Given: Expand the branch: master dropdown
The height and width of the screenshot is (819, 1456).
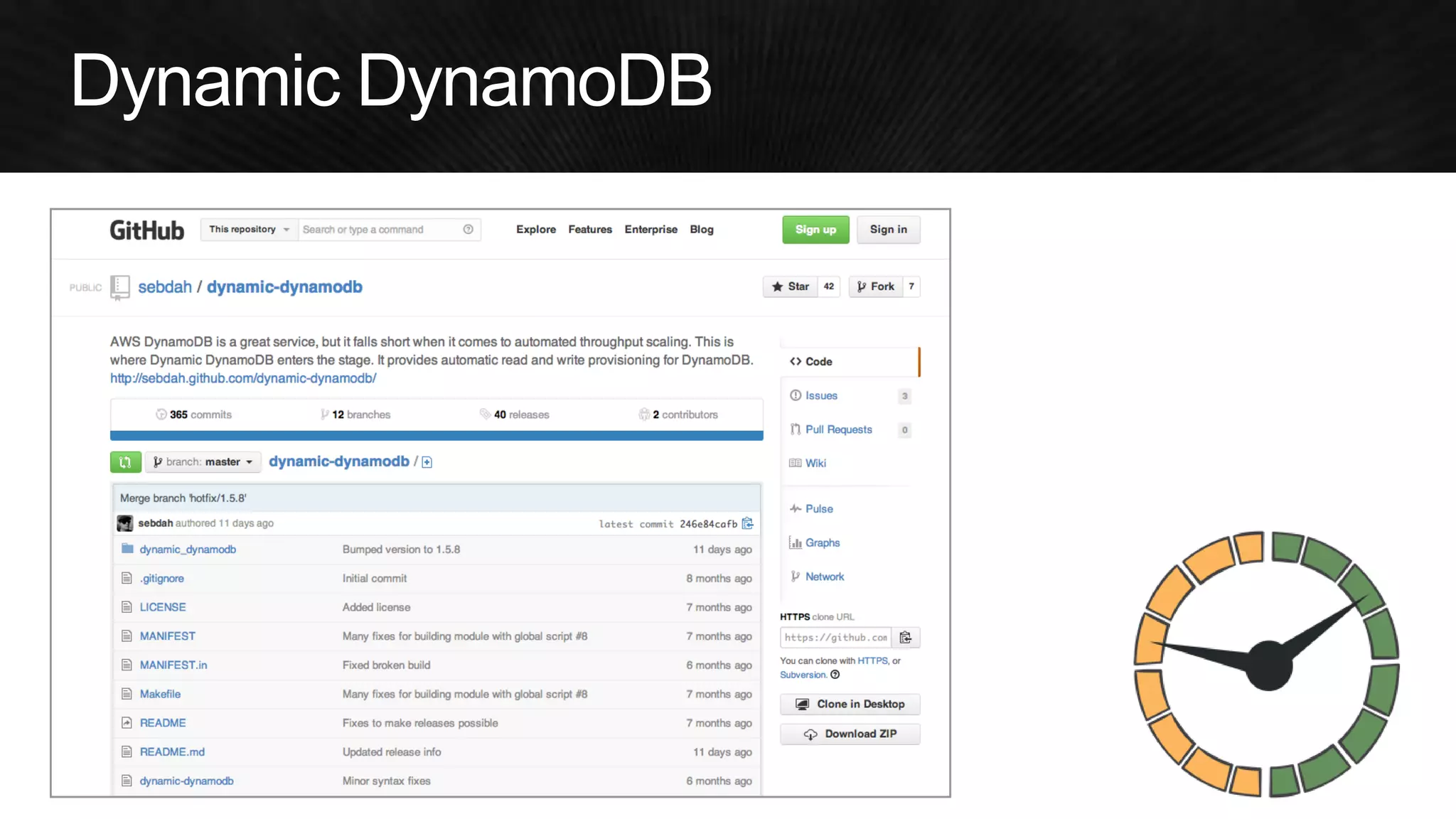Looking at the screenshot, I should [203, 462].
